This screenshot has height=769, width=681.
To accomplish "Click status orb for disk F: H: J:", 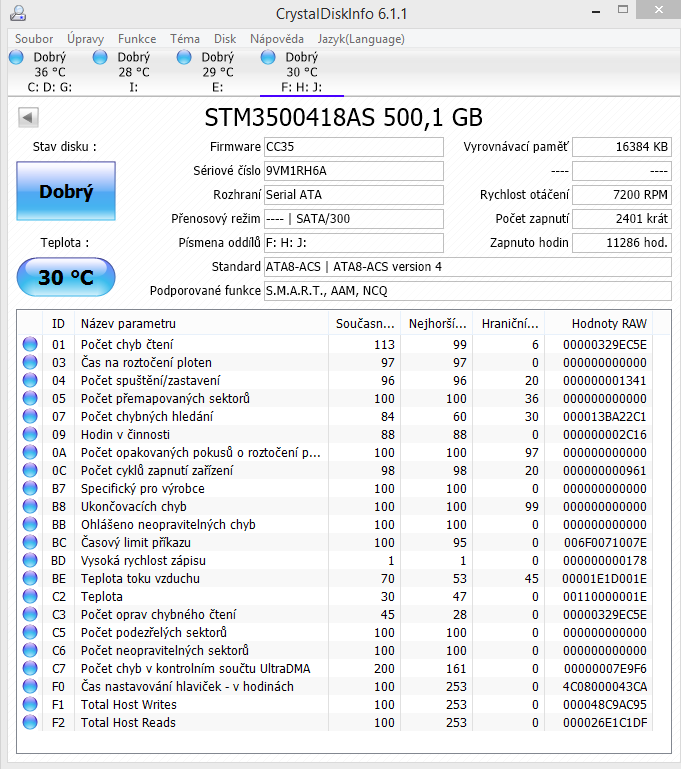I will [x=268, y=57].
